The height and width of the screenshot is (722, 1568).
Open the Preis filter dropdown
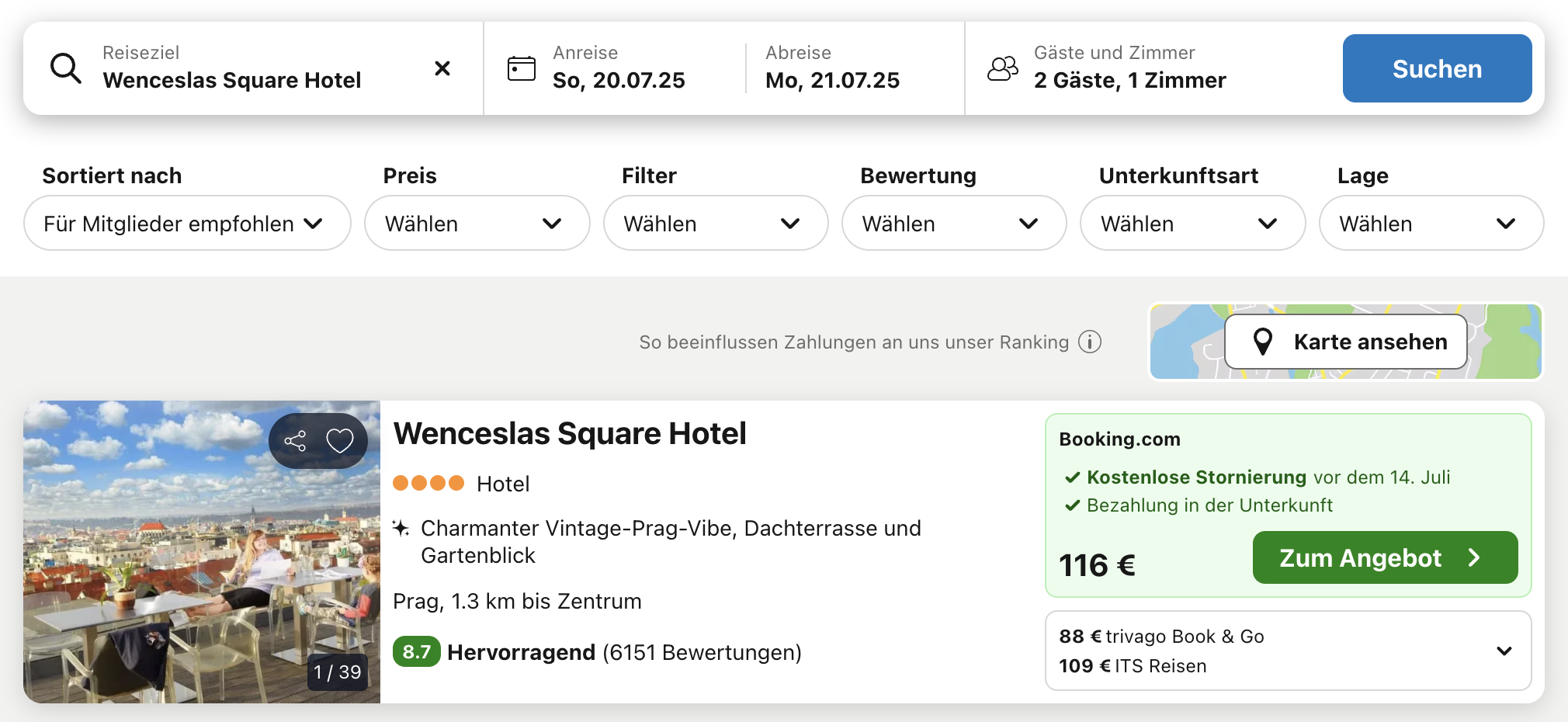click(x=477, y=223)
